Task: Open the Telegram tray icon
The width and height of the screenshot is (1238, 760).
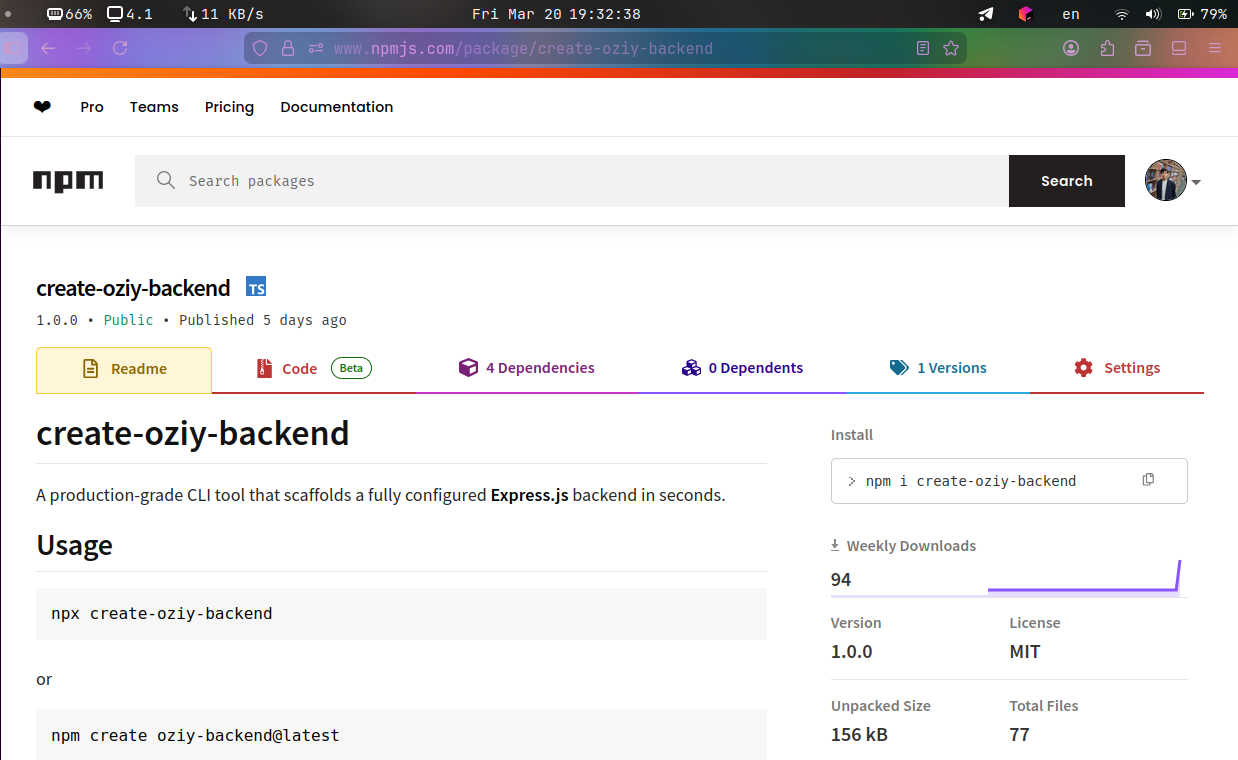Action: [x=986, y=14]
